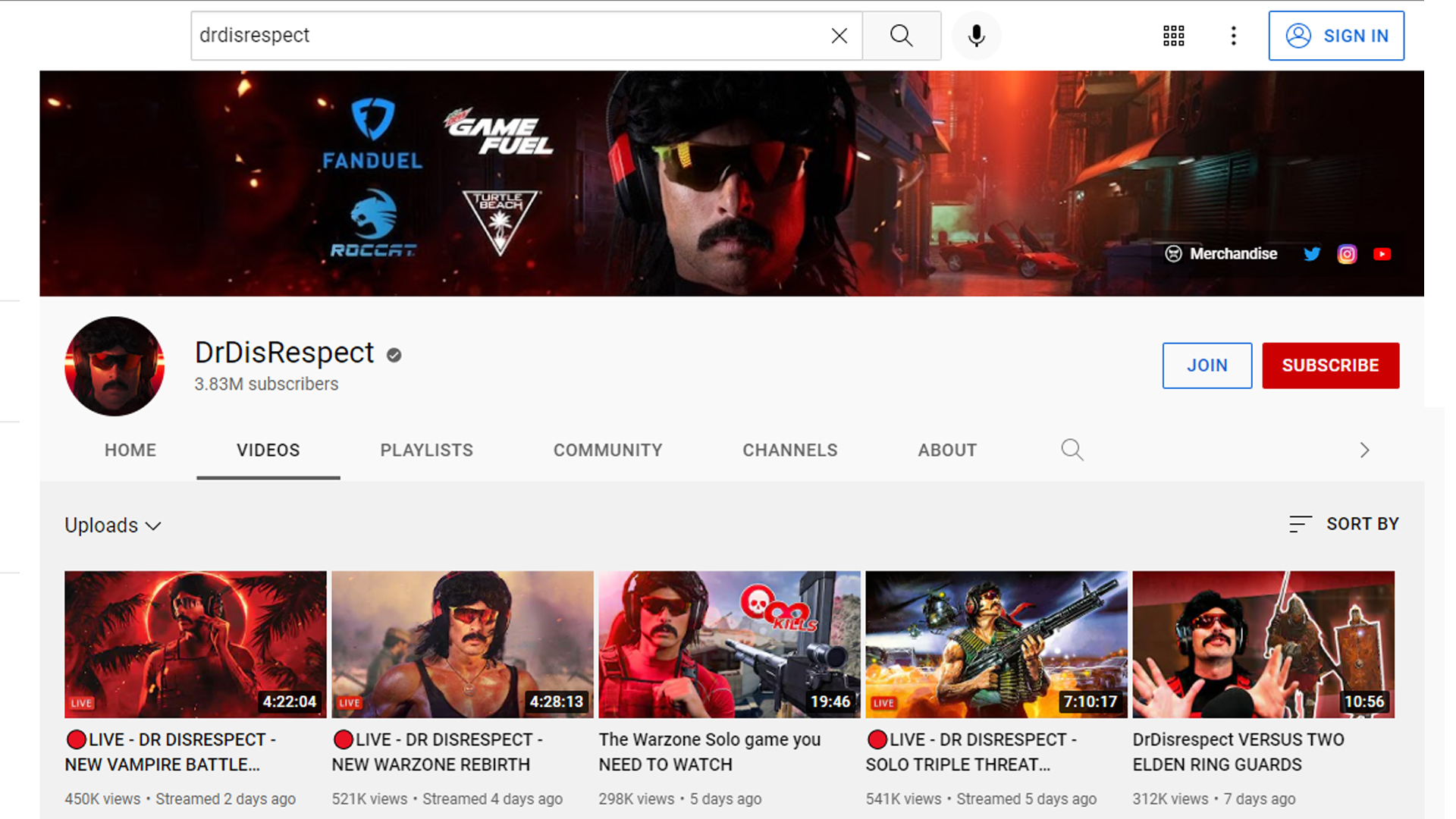
Task: Open the Sort By dropdown
Action: click(1344, 524)
